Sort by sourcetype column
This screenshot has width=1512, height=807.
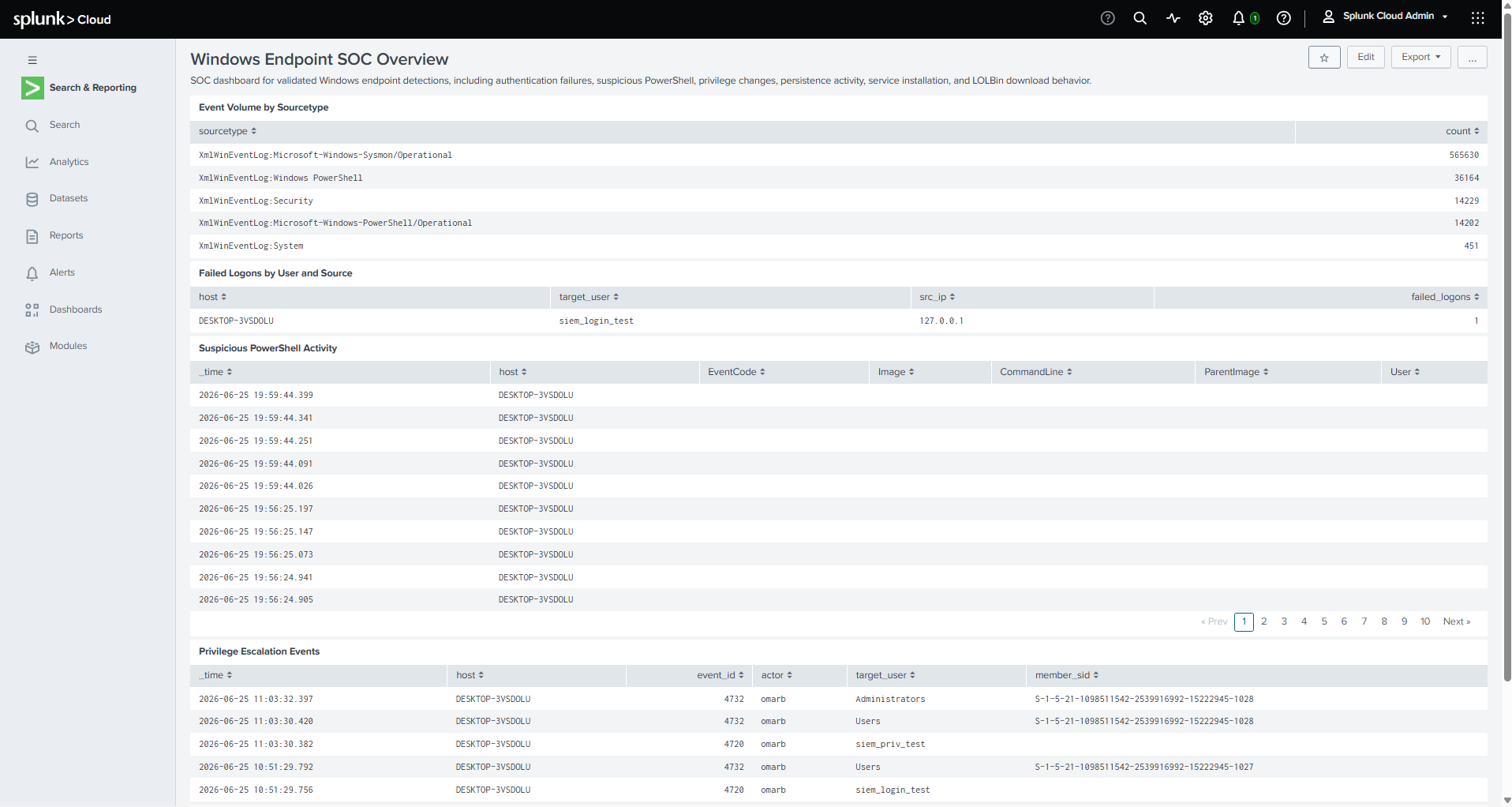click(x=227, y=132)
